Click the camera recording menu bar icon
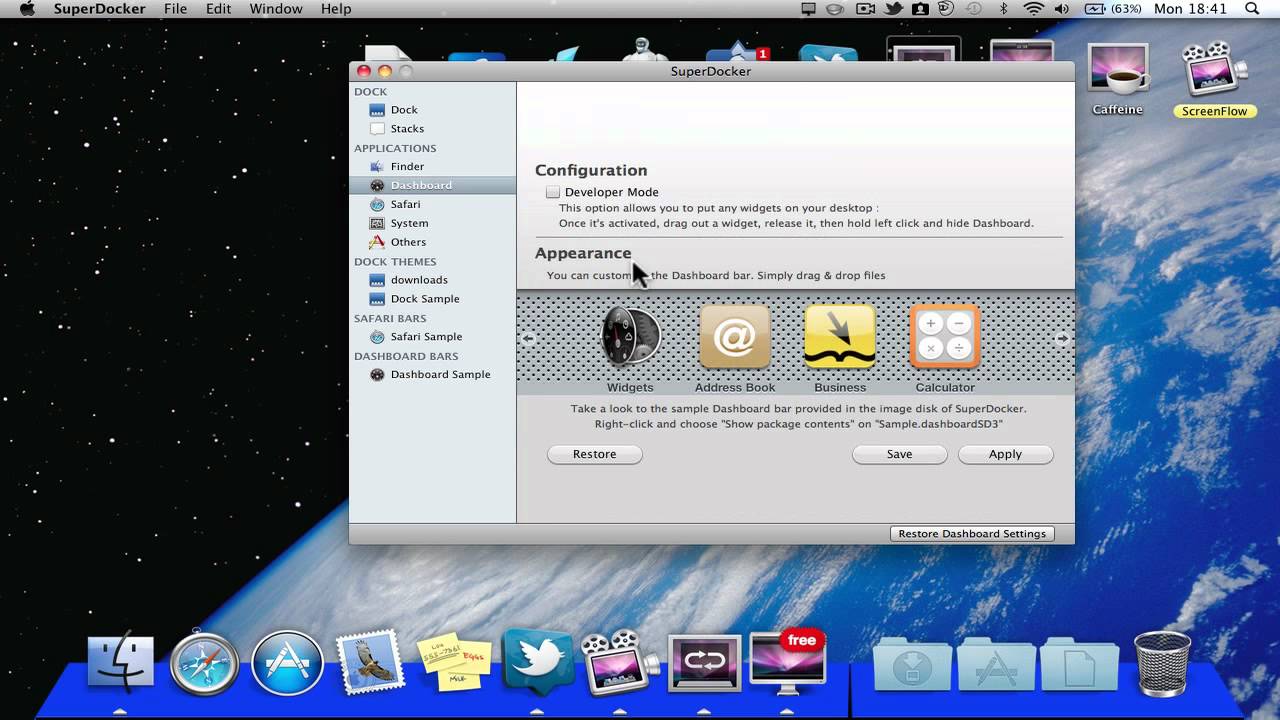The height and width of the screenshot is (720, 1280). point(865,9)
